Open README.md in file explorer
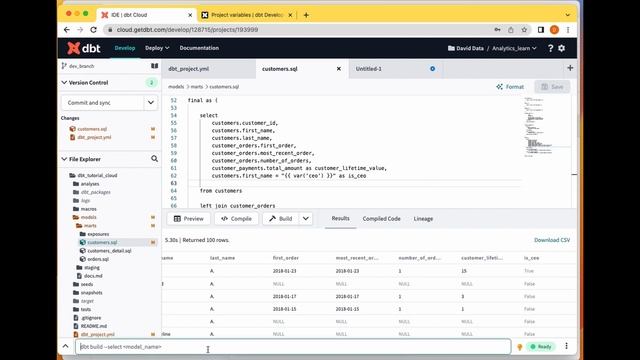The image size is (640, 360). pyautogui.click(x=93, y=326)
